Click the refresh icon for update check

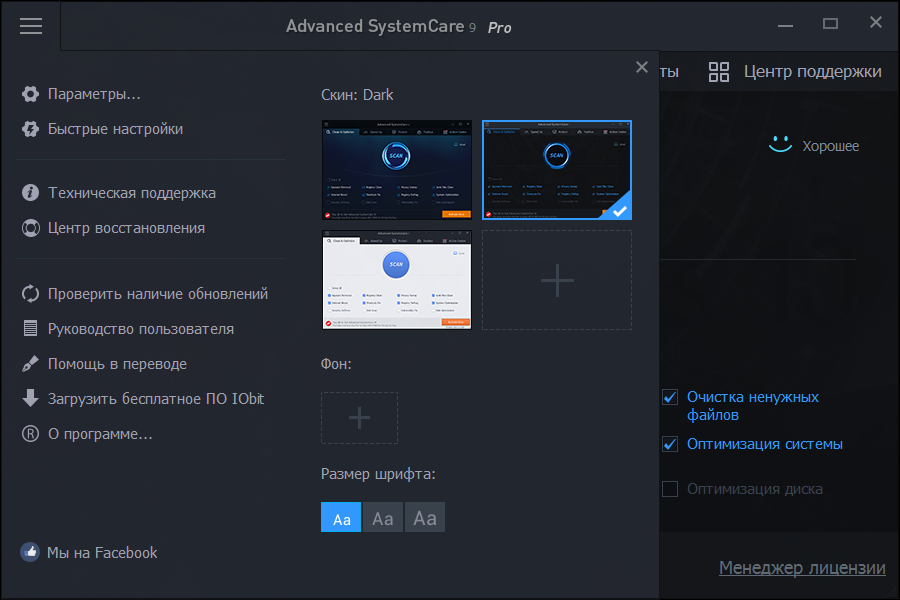(x=30, y=294)
